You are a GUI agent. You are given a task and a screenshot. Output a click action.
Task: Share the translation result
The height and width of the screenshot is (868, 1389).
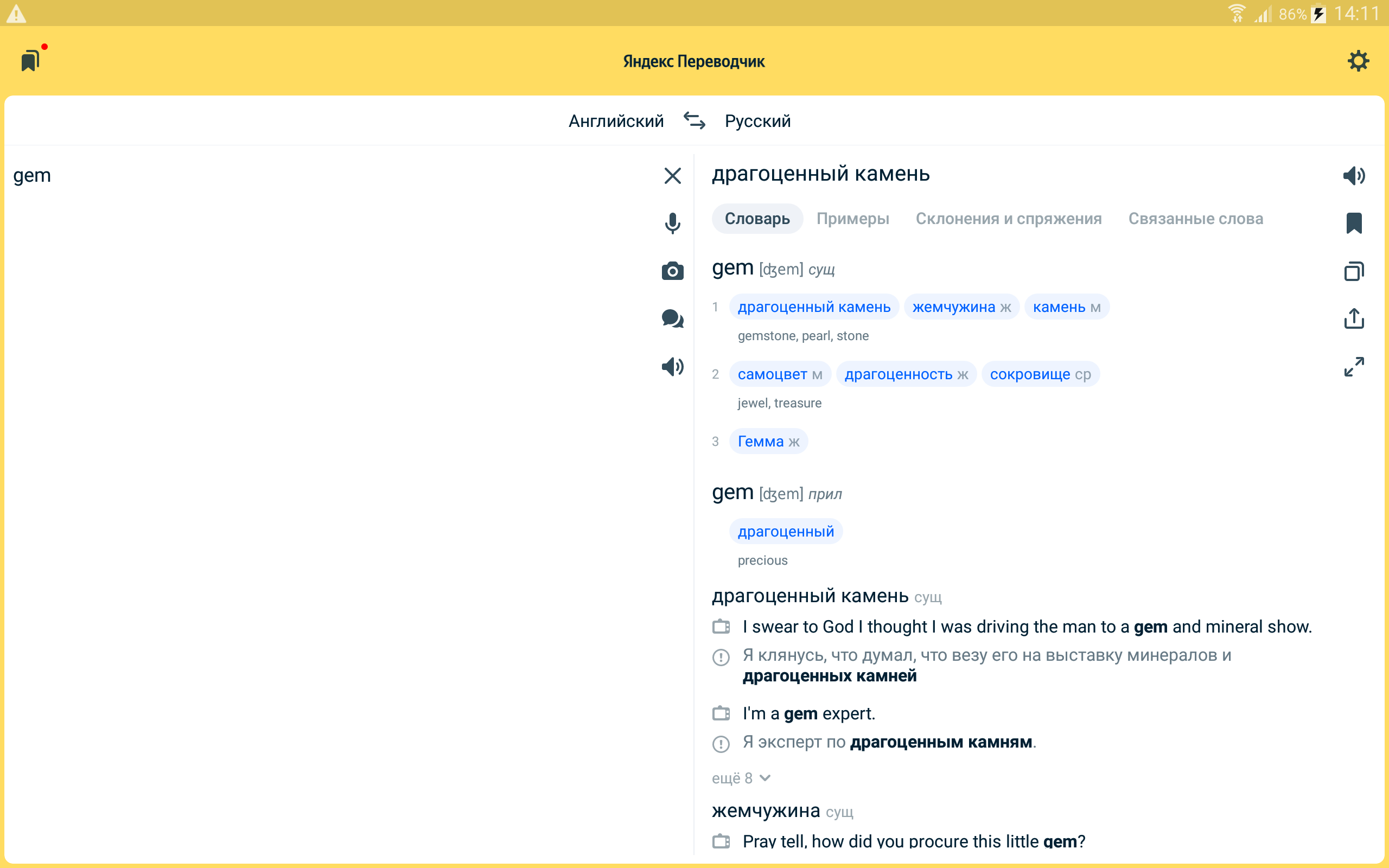[1353, 318]
